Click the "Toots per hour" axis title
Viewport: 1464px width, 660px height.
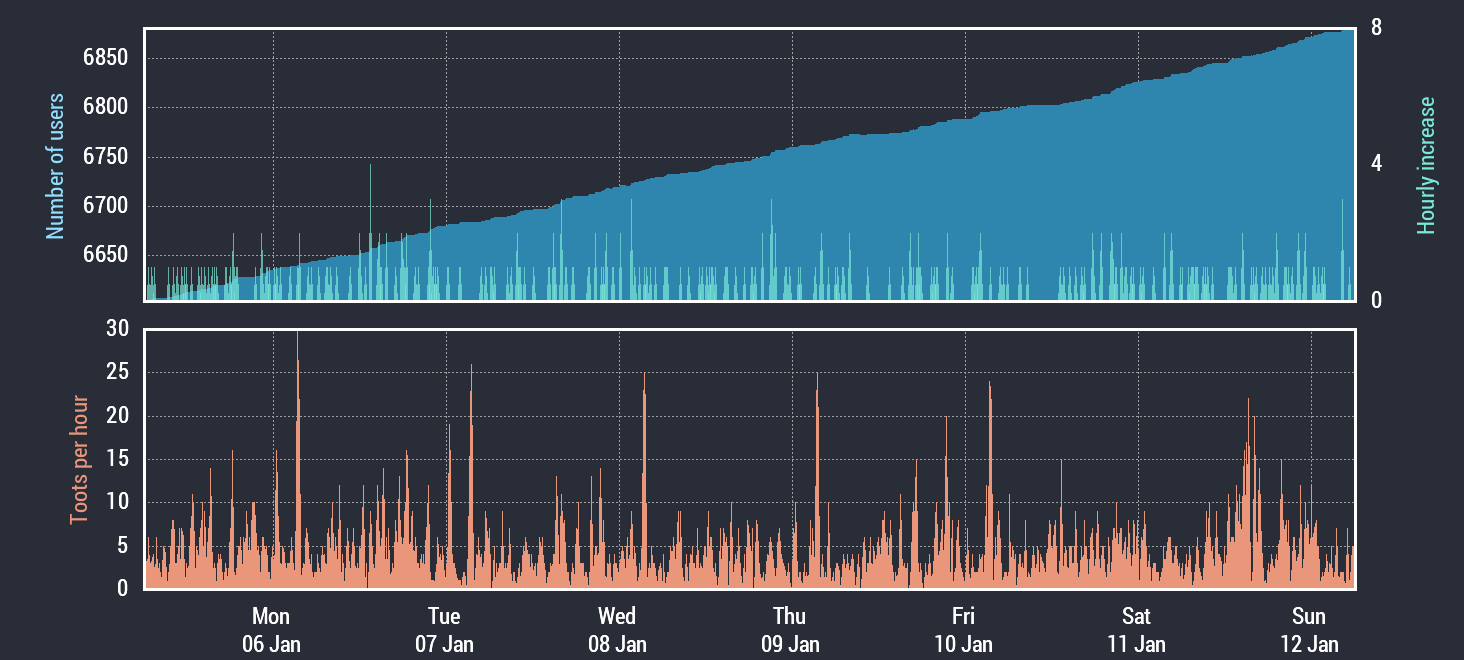(79, 460)
